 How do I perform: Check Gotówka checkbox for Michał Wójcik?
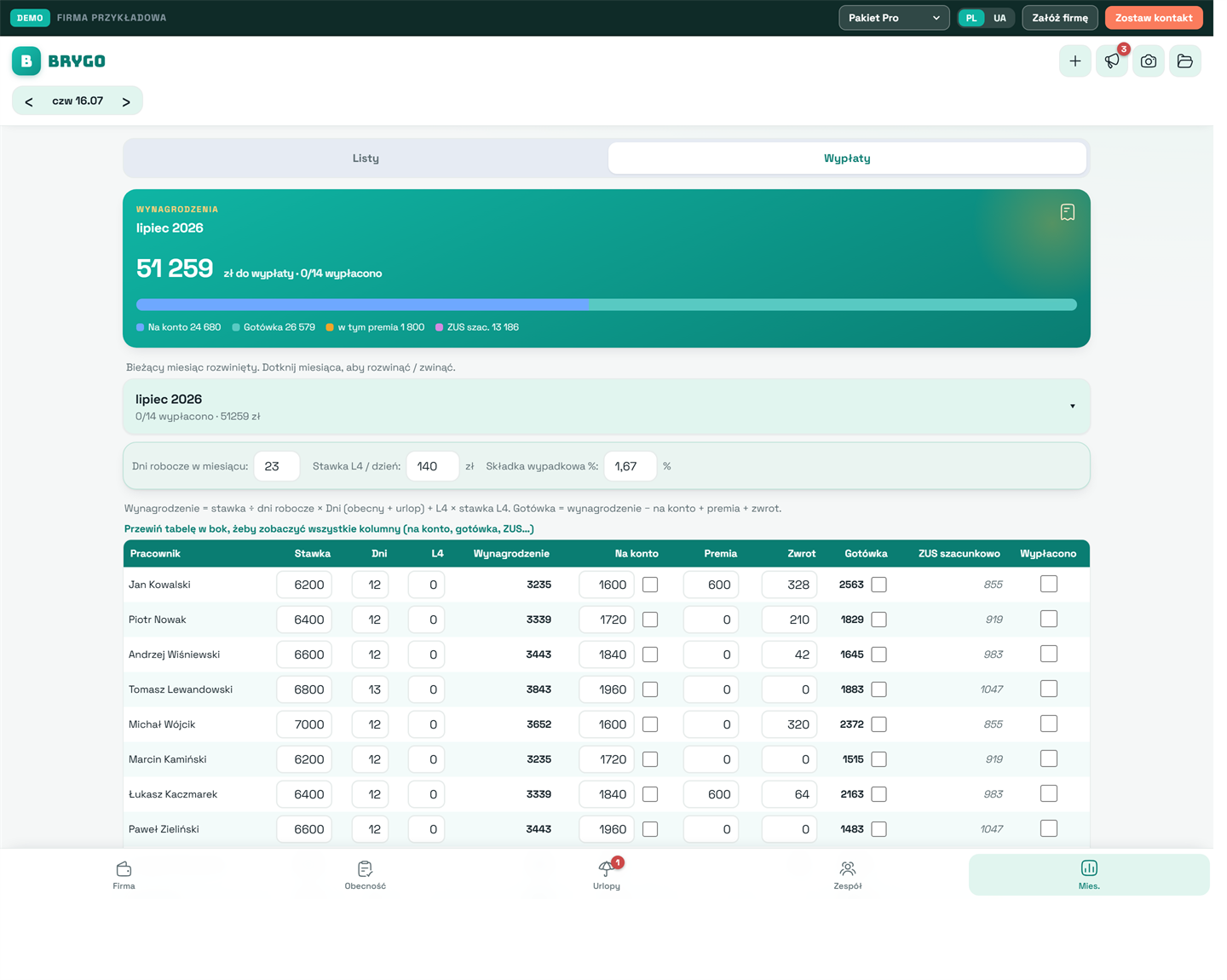pos(879,724)
